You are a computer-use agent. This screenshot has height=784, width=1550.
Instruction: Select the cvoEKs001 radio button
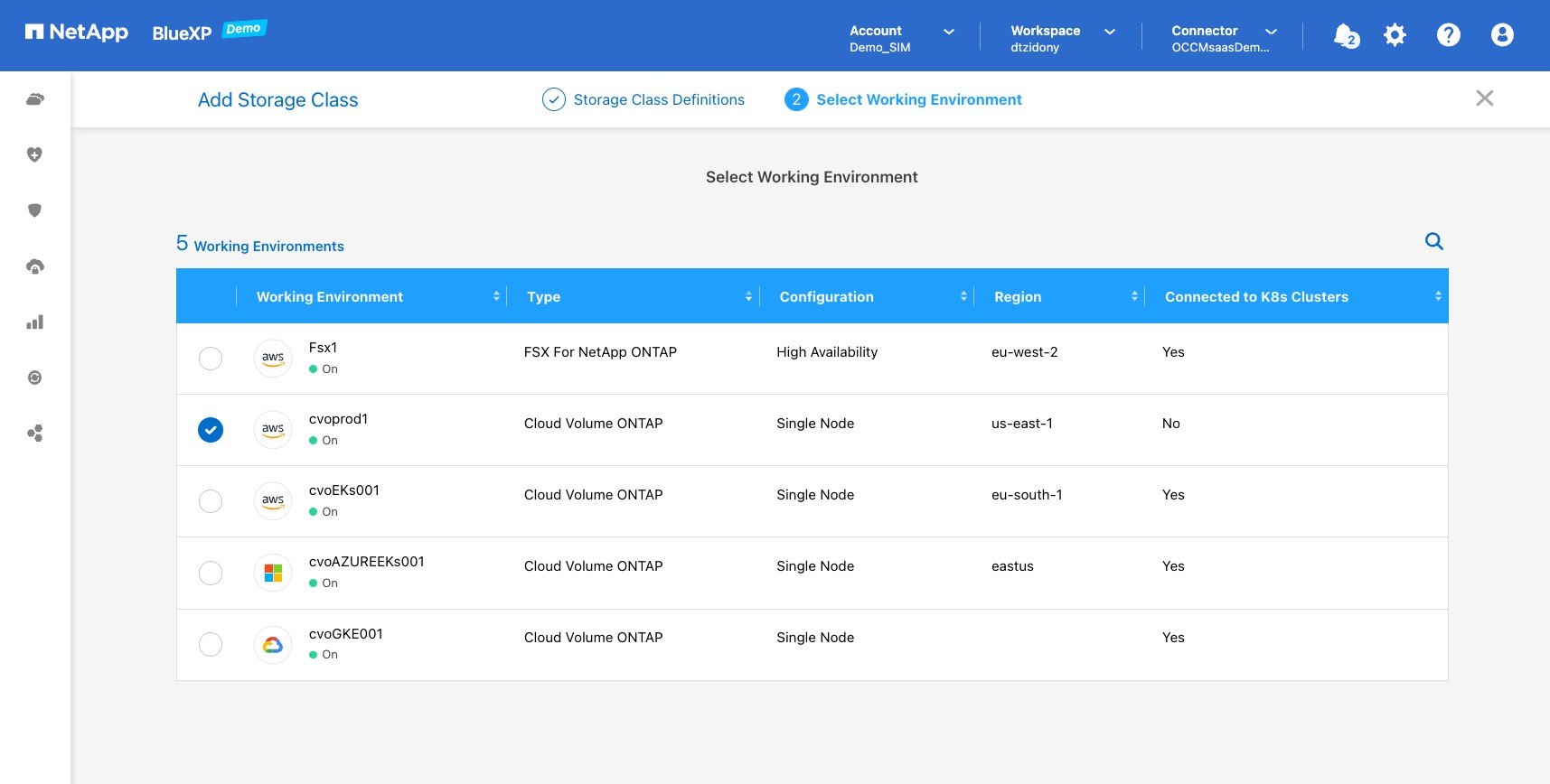pyautogui.click(x=211, y=501)
